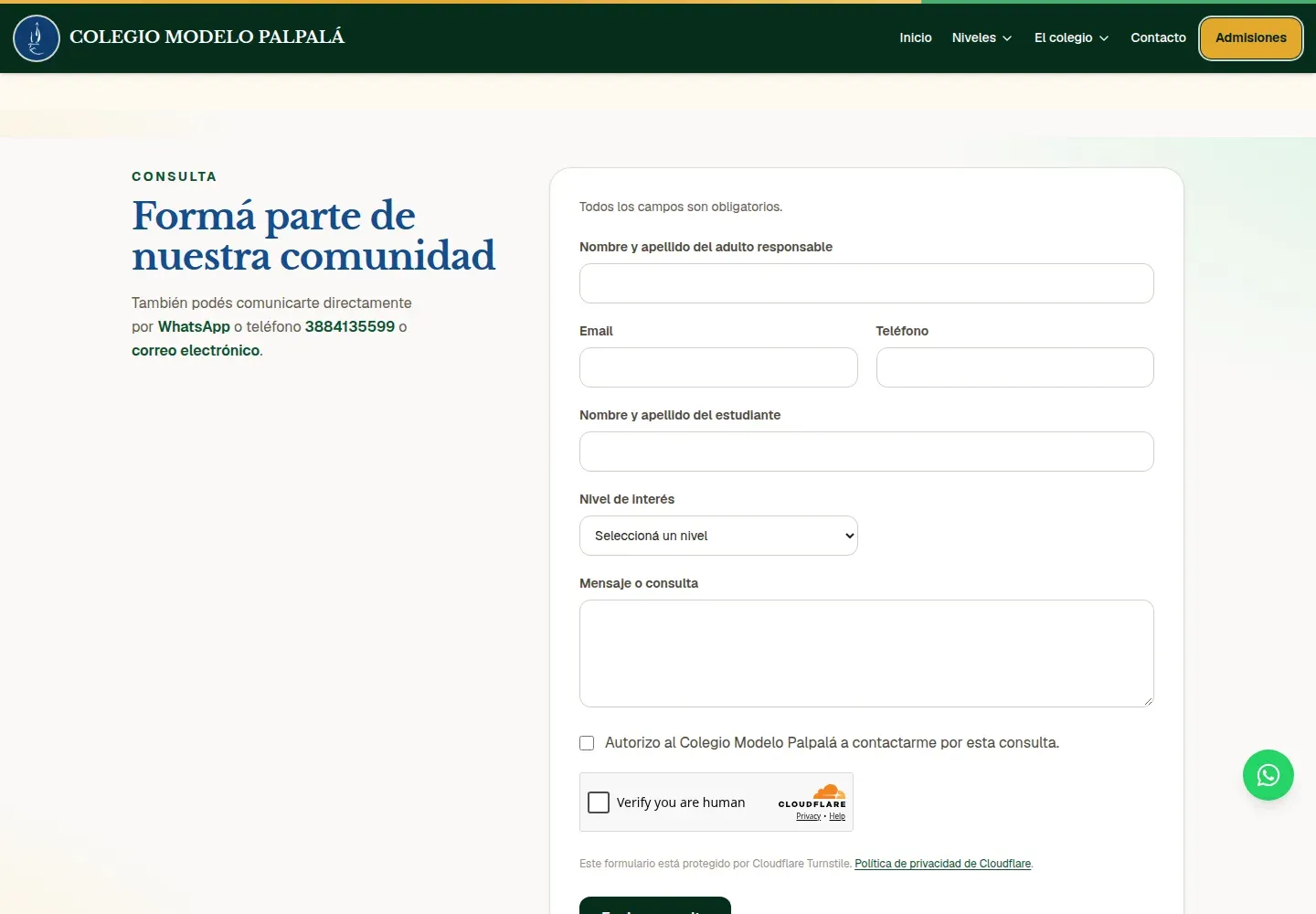Click into the Mensaje o consulta textarea

[x=866, y=654]
